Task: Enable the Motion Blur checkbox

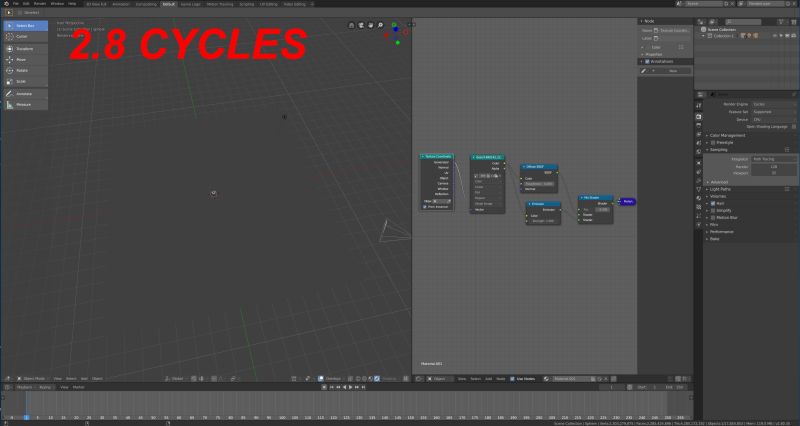Action: [713, 217]
